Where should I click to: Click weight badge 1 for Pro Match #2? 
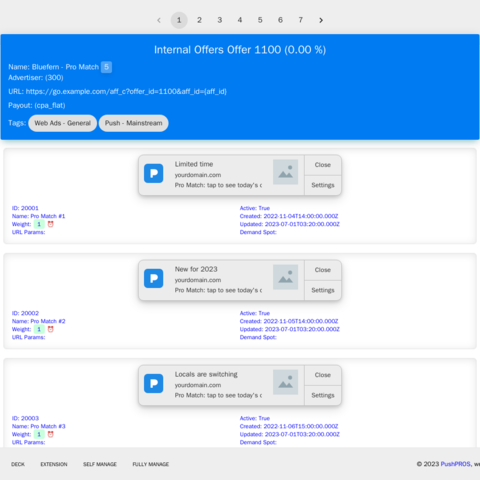pos(39,329)
